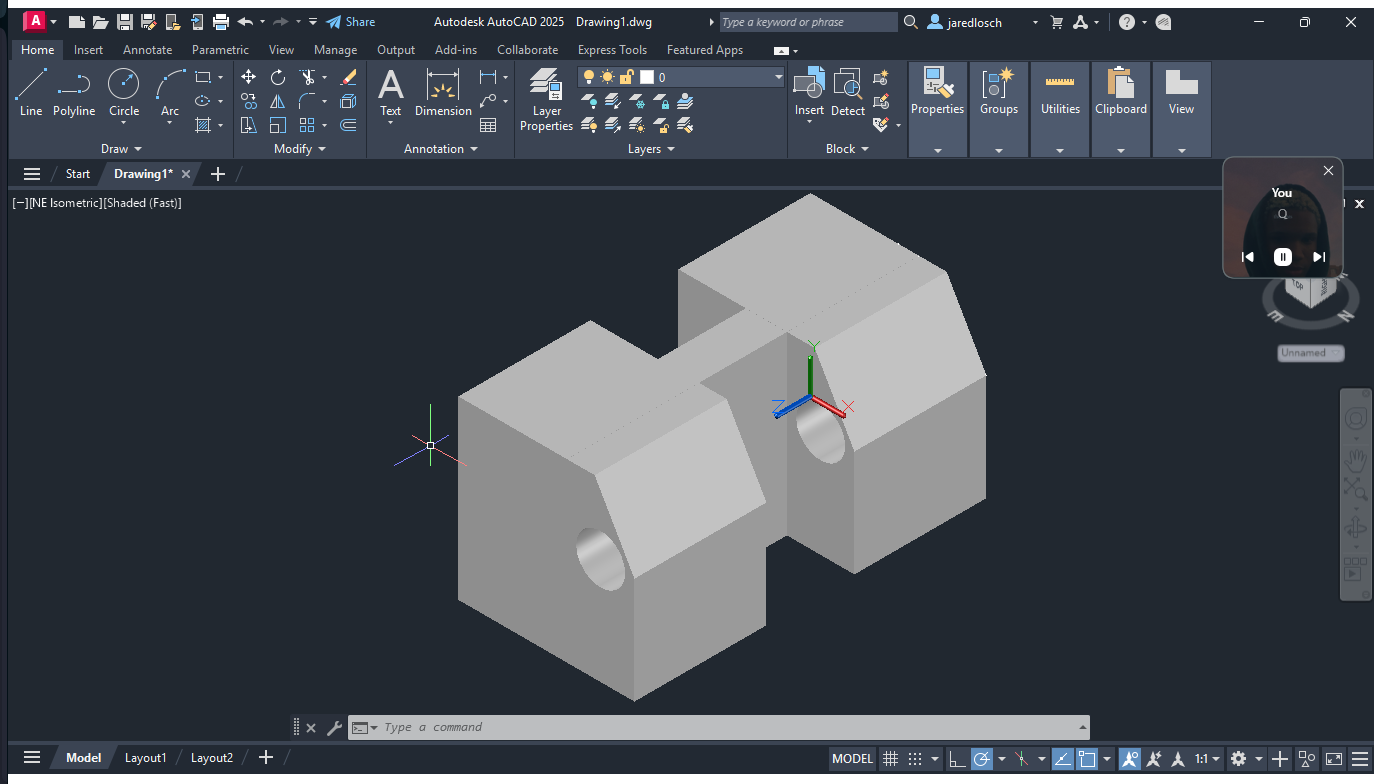Switch to the Annotate ribbon tab
Image resolution: width=1382 pixels, height=784 pixels.
(x=147, y=50)
